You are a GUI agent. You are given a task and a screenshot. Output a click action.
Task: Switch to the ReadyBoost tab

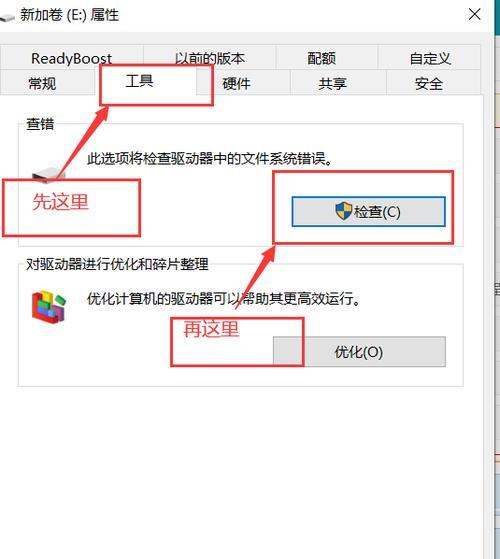(x=72, y=57)
